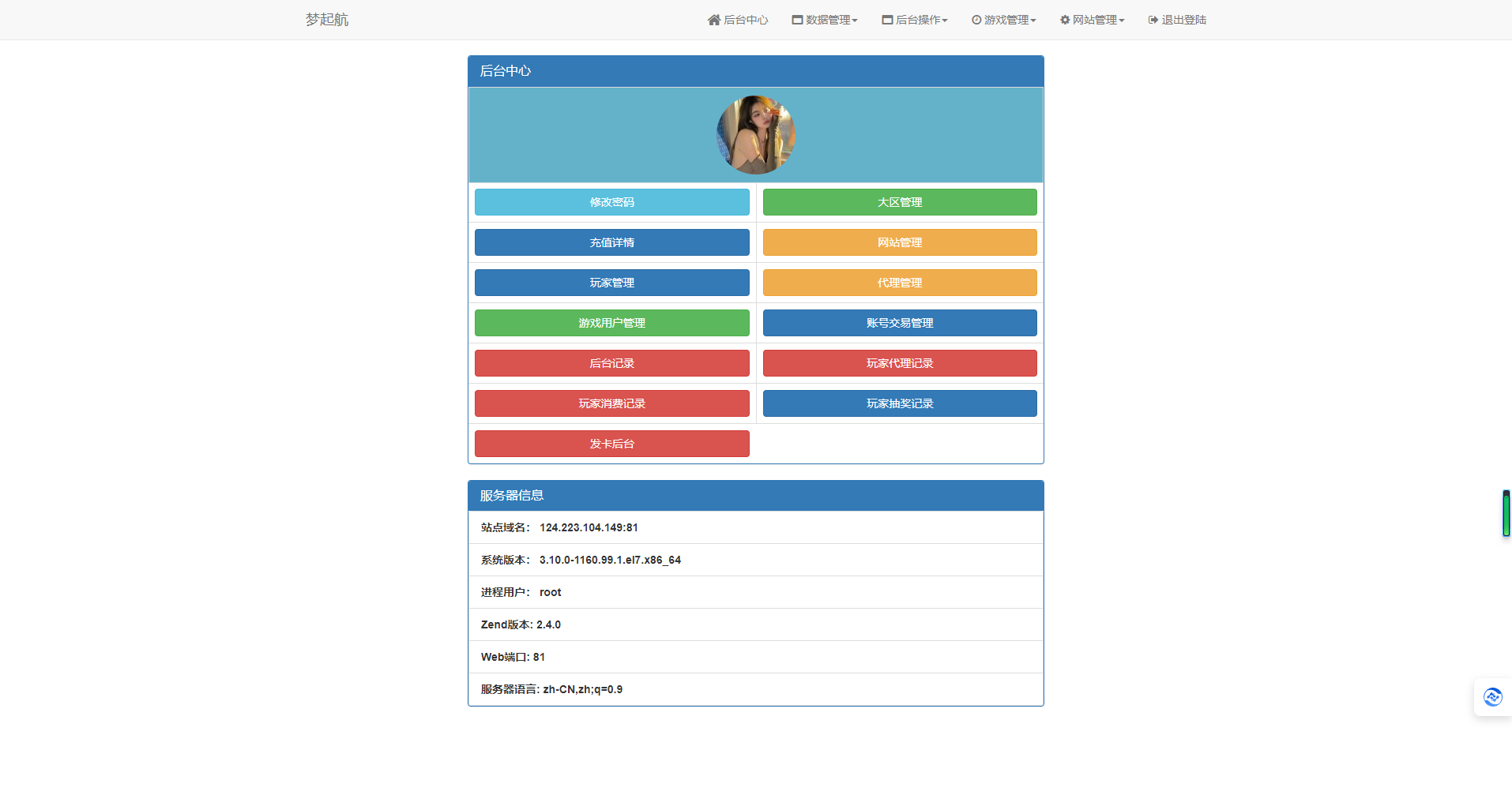Open 玩家代理记录 button
This screenshot has height=795, width=1512.
(900, 363)
